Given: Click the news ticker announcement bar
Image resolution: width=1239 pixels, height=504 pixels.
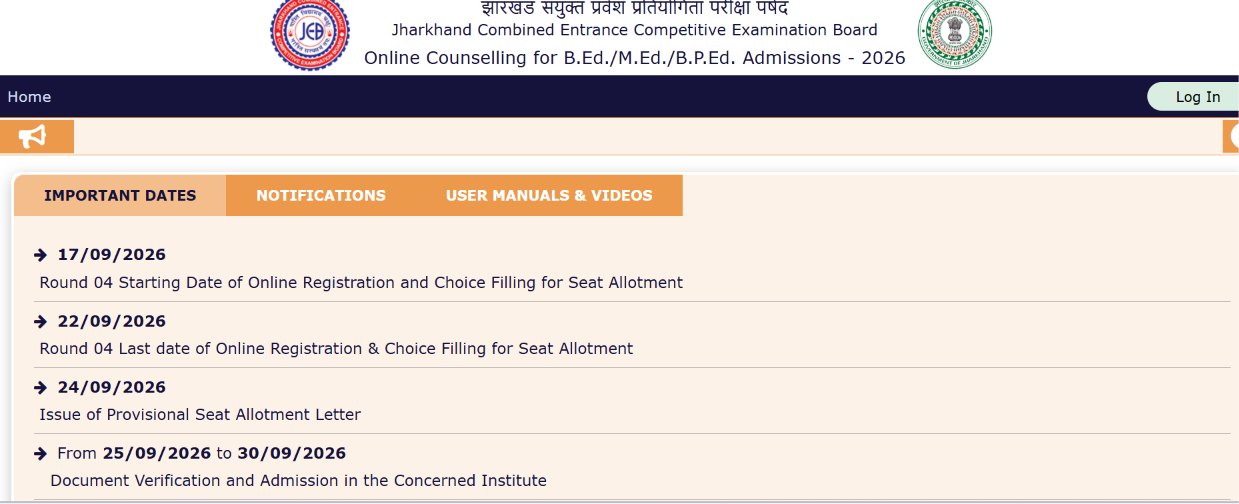Looking at the screenshot, I should (648, 136).
